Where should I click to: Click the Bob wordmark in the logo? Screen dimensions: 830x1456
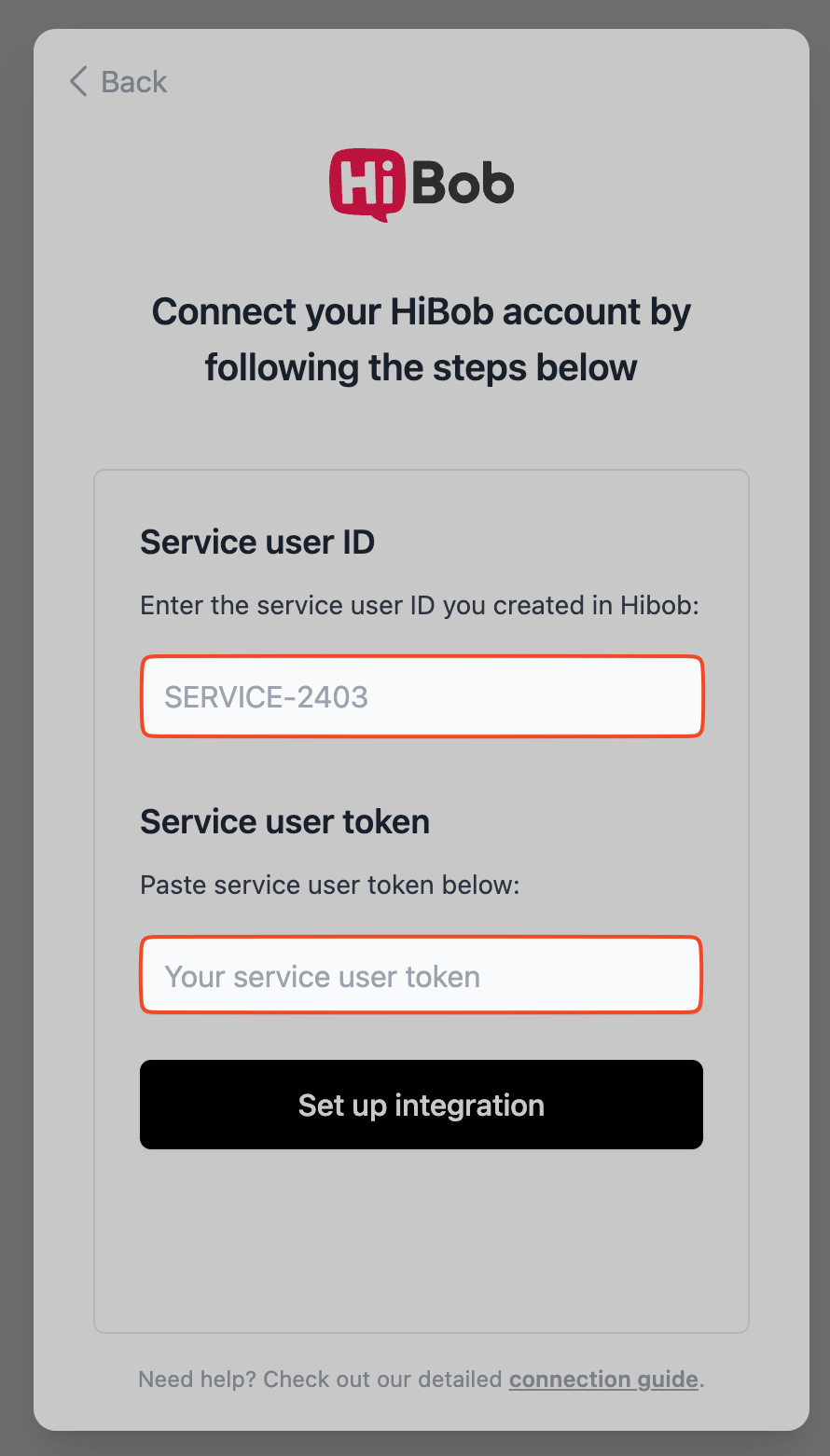coord(463,185)
